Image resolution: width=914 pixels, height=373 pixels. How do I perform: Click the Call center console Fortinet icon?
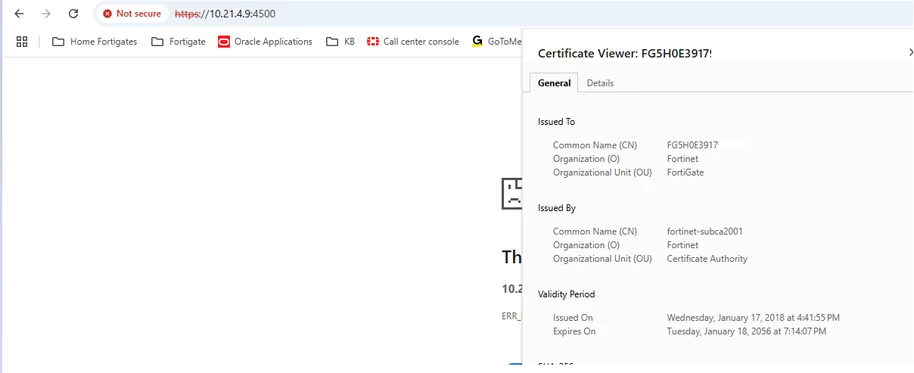[x=373, y=41]
